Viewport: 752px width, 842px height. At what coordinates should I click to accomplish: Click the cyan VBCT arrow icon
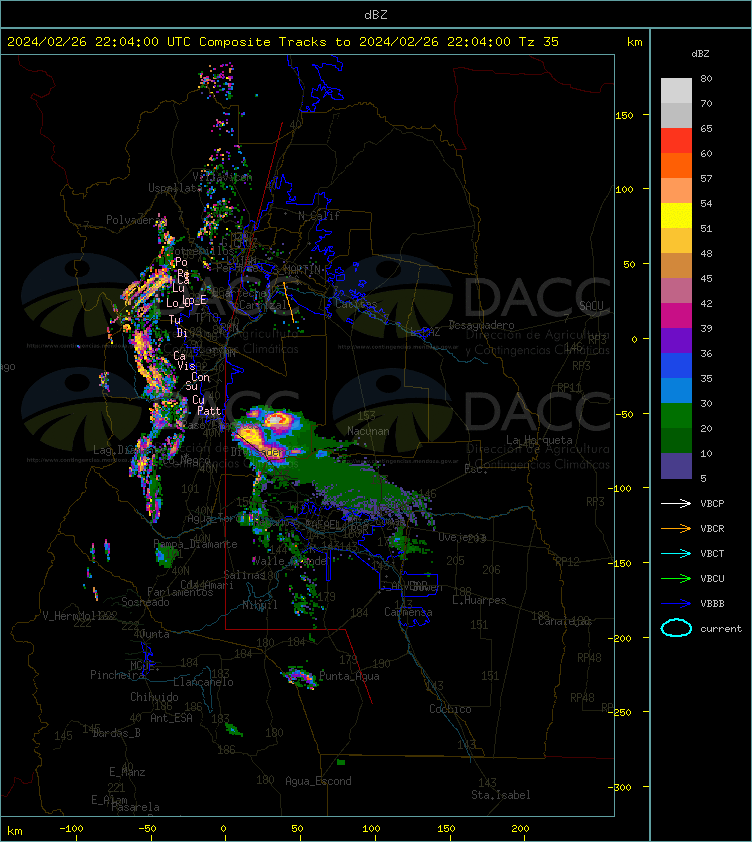pyautogui.click(x=676, y=553)
